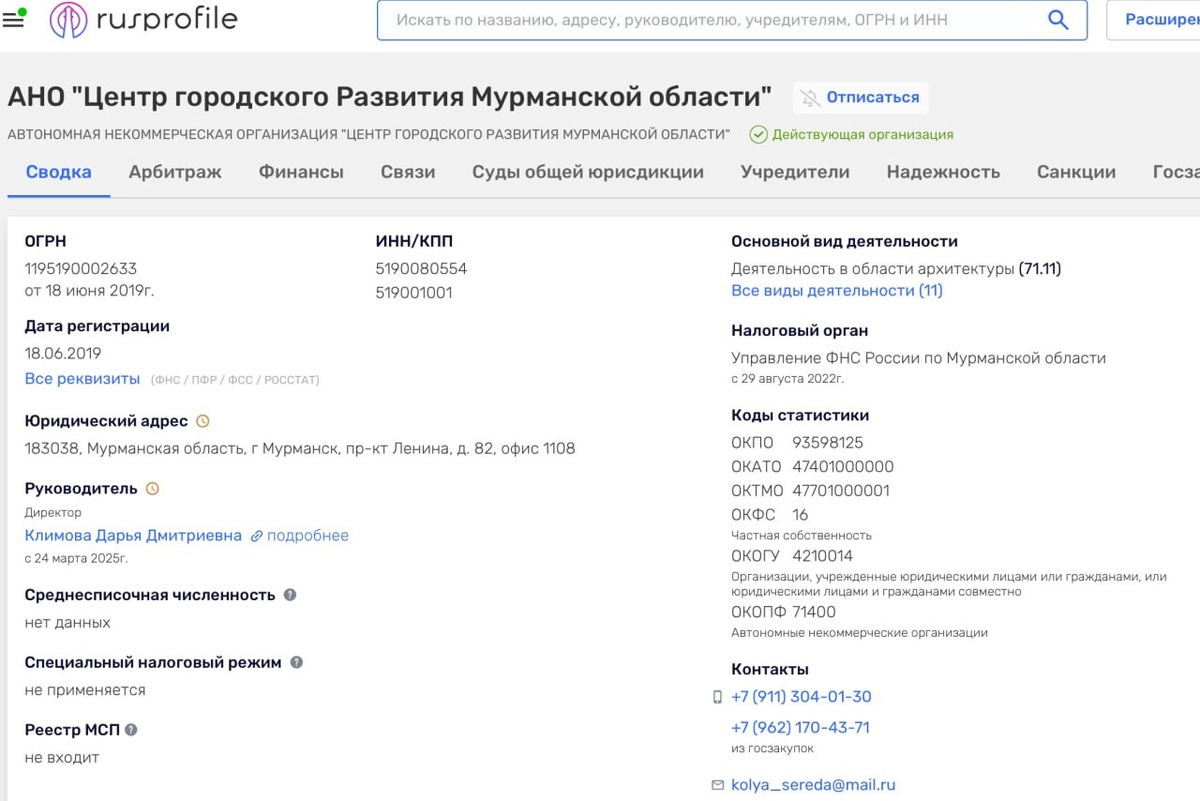Click OKATO code 47401000000
The image size is (1200, 801).
(x=843, y=467)
